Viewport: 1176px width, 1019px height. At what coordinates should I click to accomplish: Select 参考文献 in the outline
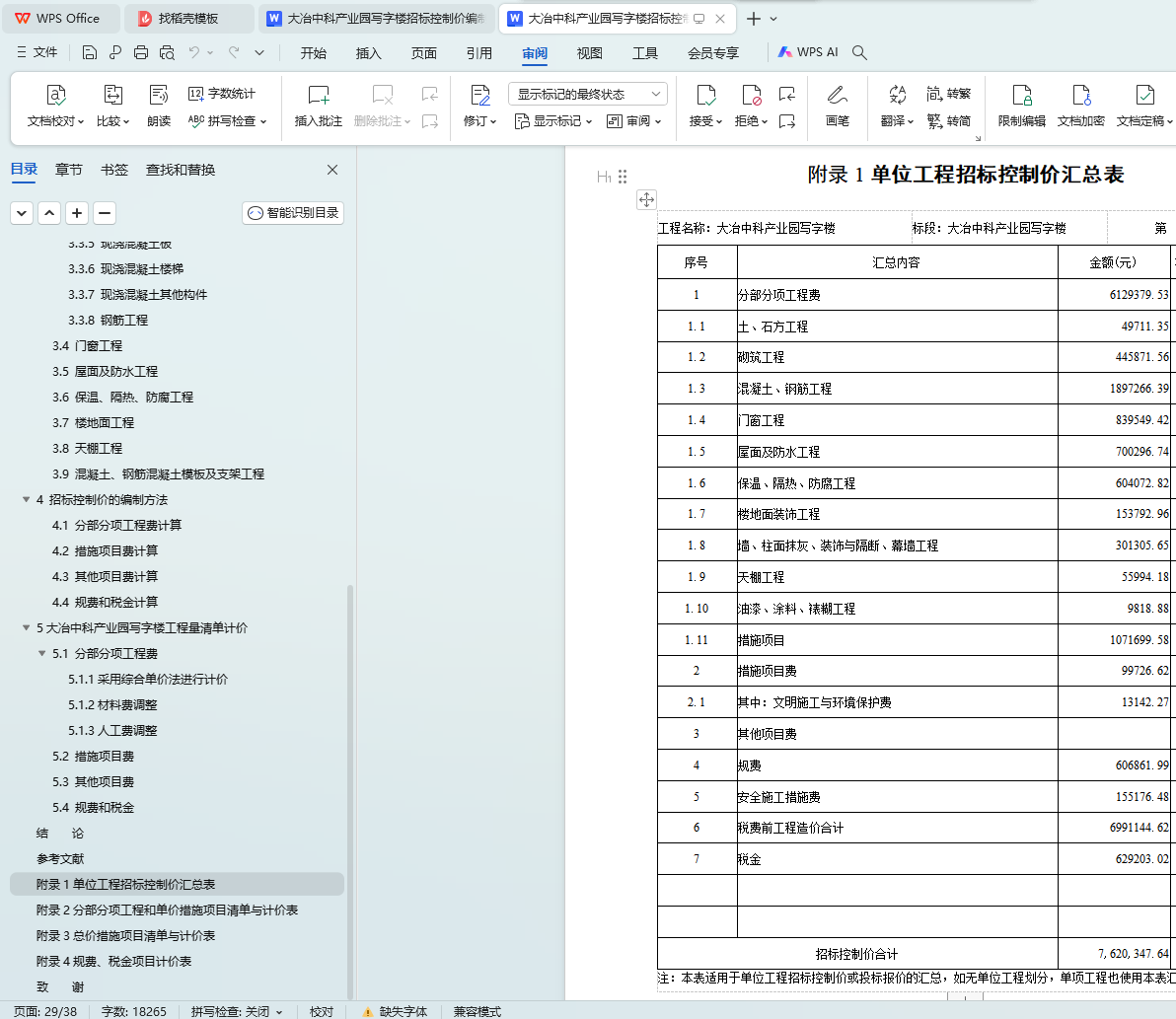(x=60, y=858)
